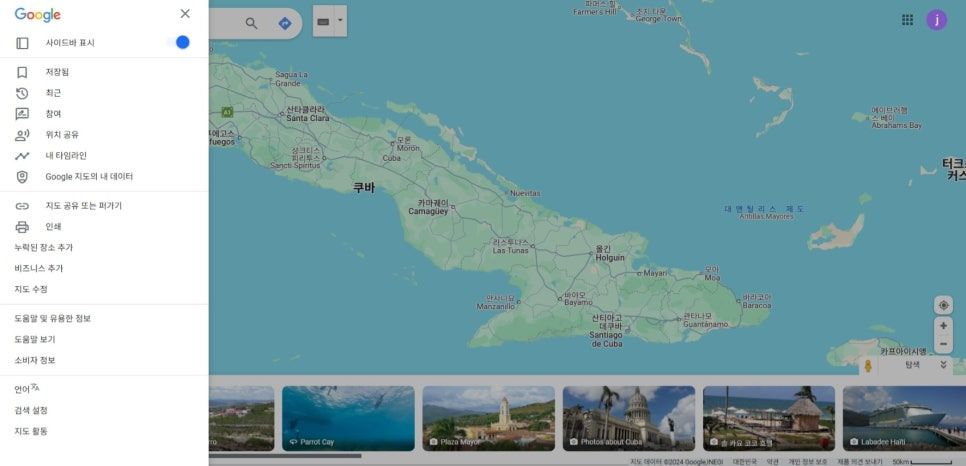
Task: Open the Plaza Mayor photo thumbnail
Action: click(489, 419)
